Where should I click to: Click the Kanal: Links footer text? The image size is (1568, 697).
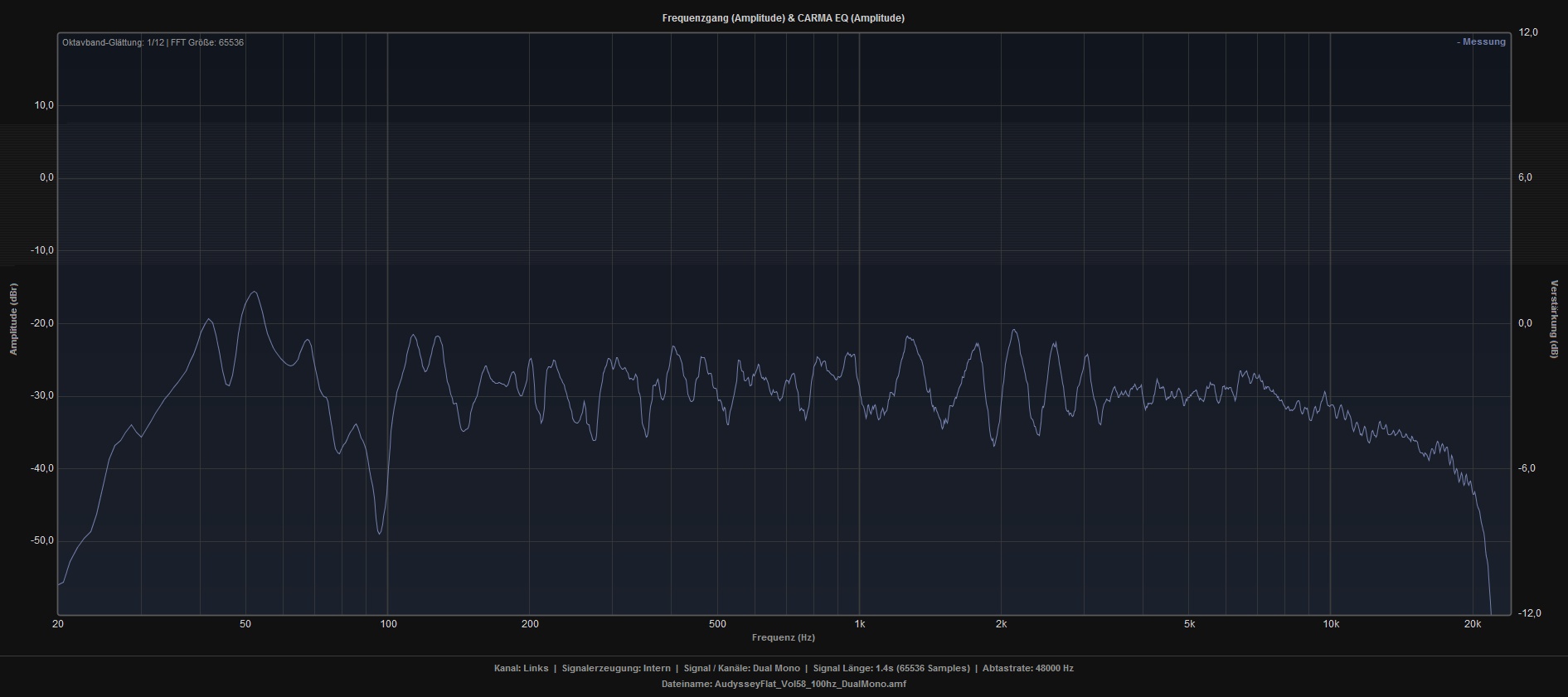[x=521, y=668]
